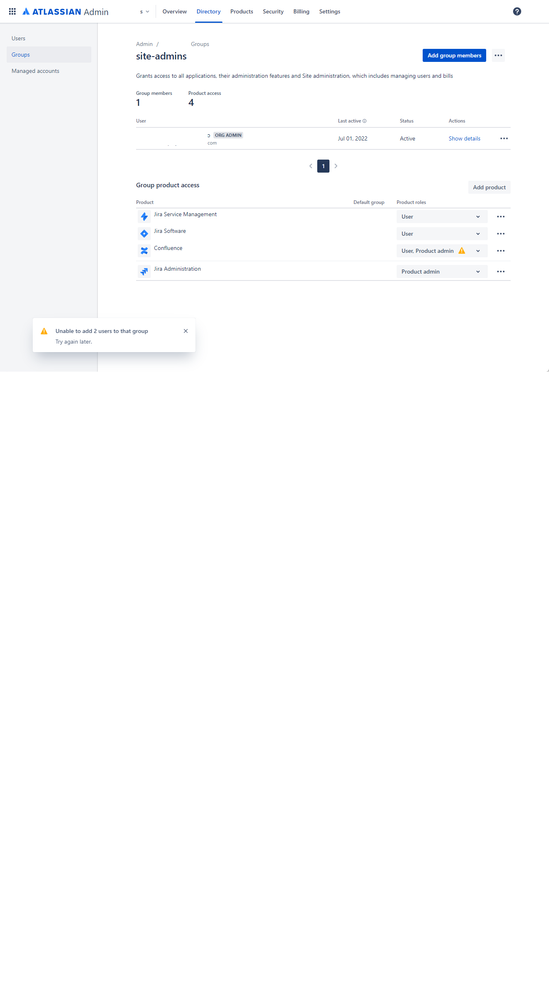This screenshot has height=999, width=549.
Task: Open Managed accounts in the sidebar
Action: click(x=49, y=71)
